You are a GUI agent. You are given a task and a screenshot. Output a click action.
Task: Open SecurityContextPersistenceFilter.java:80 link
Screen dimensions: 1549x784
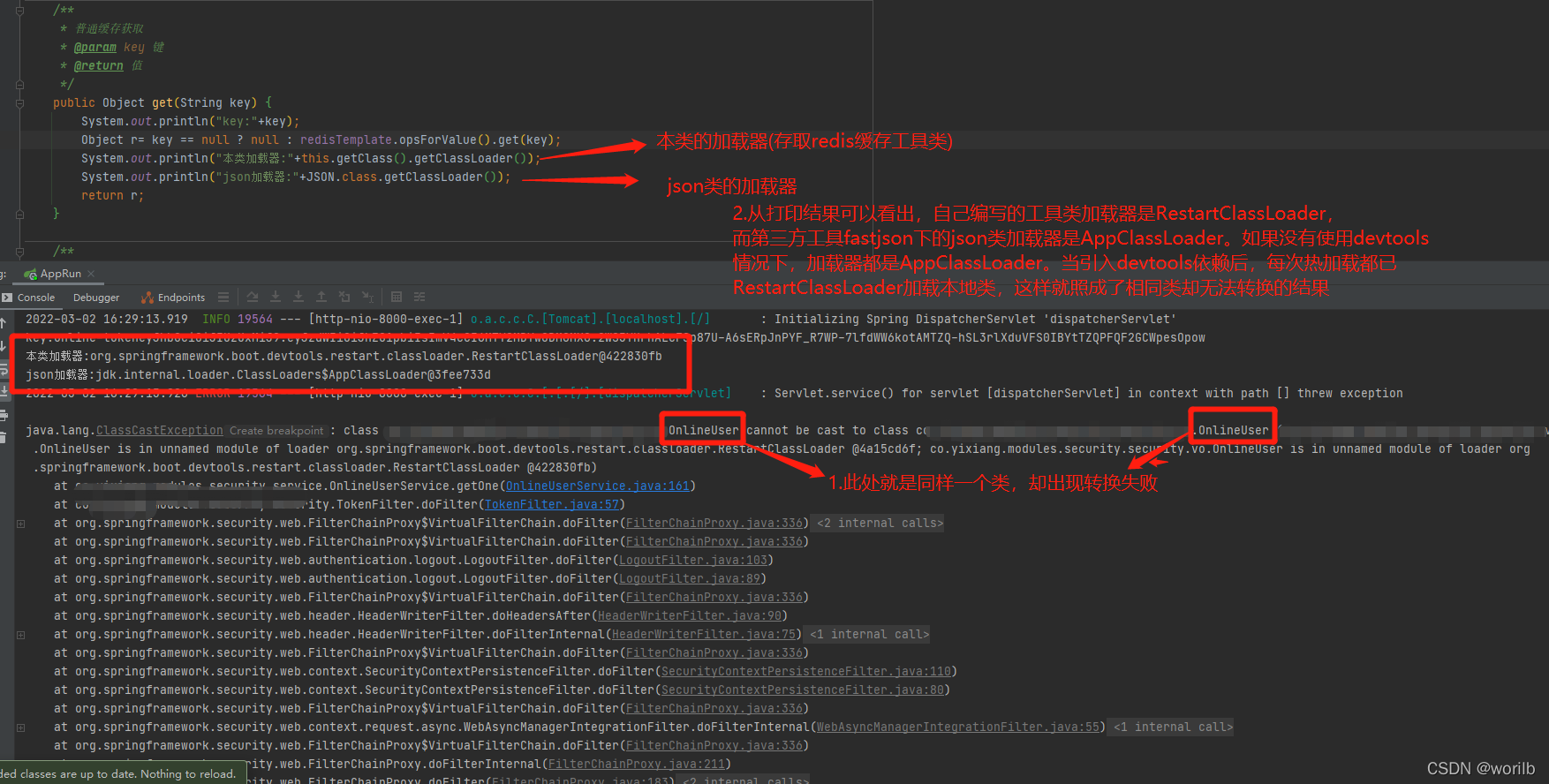click(803, 690)
